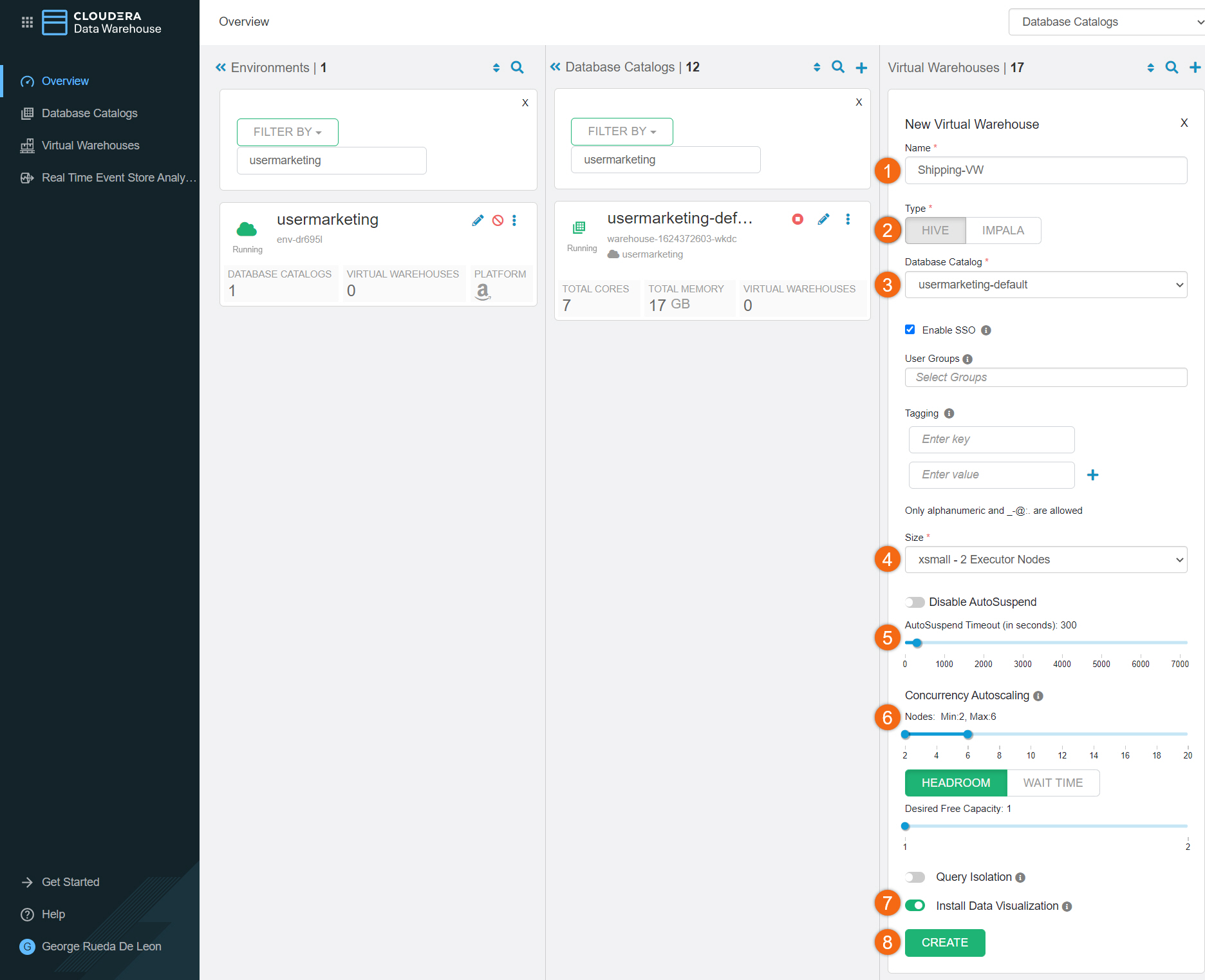
Task: Search within Virtual Warehouses
Action: [x=1172, y=68]
